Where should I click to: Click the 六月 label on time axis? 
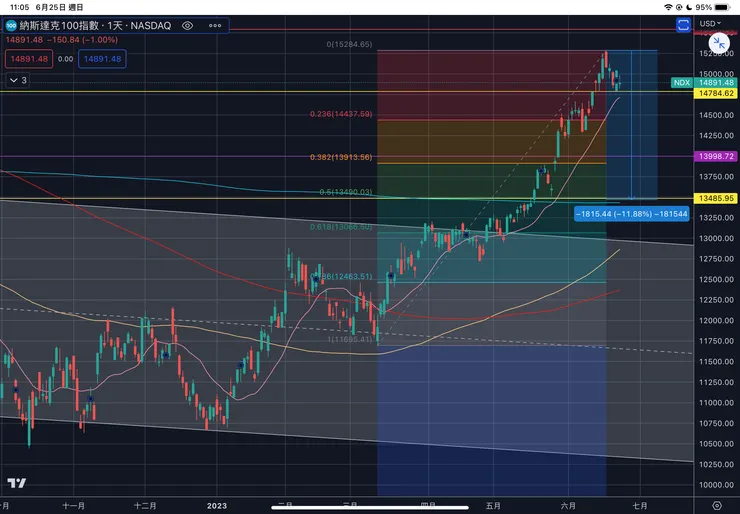click(x=568, y=506)
